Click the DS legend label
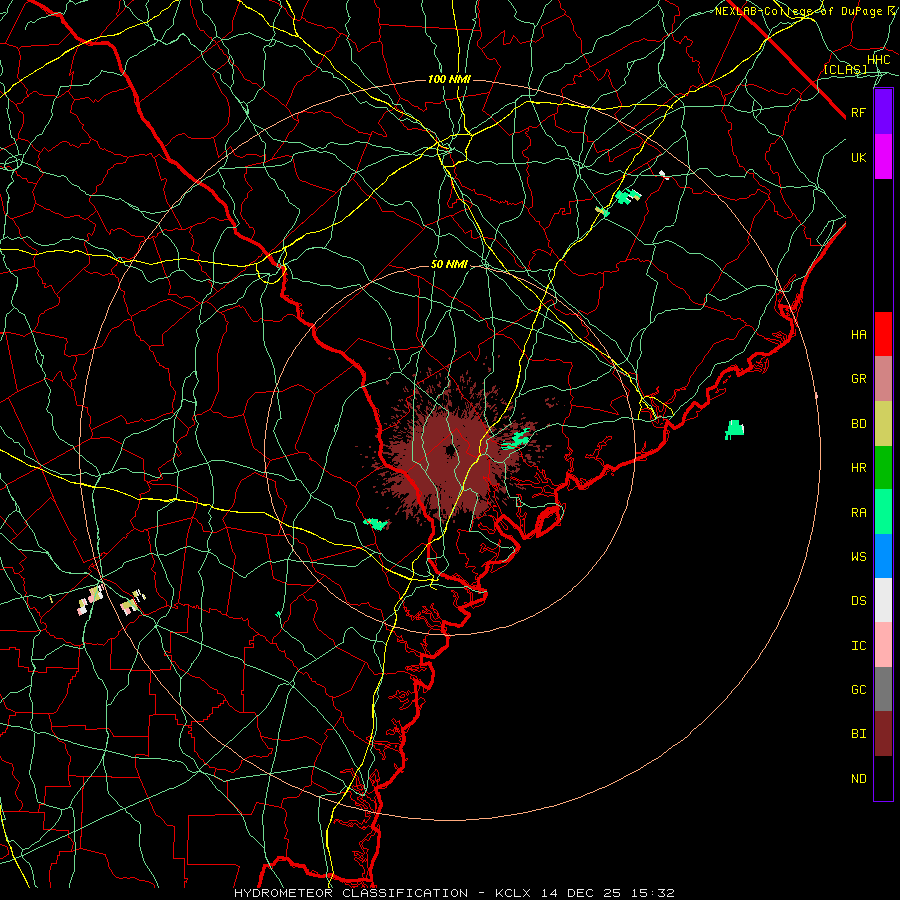 click(858, 600)
